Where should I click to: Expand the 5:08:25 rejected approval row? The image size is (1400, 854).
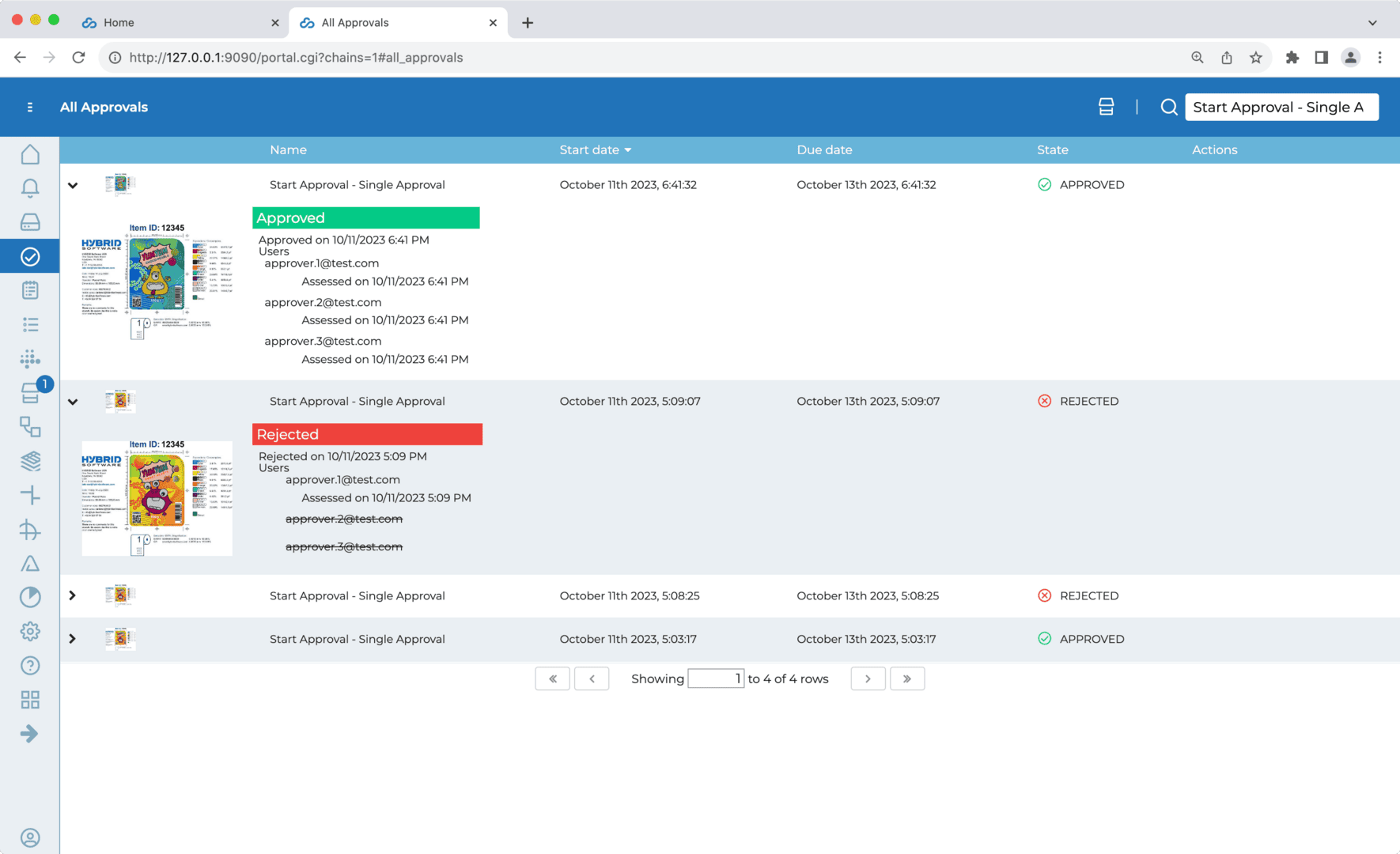73,595
